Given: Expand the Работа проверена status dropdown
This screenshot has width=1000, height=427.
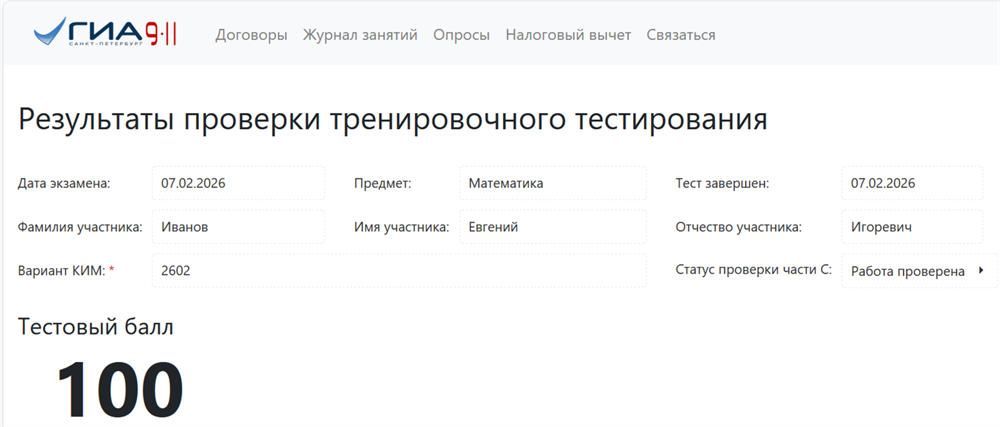Looking at the screenshot, I should [x=919, y=271].
